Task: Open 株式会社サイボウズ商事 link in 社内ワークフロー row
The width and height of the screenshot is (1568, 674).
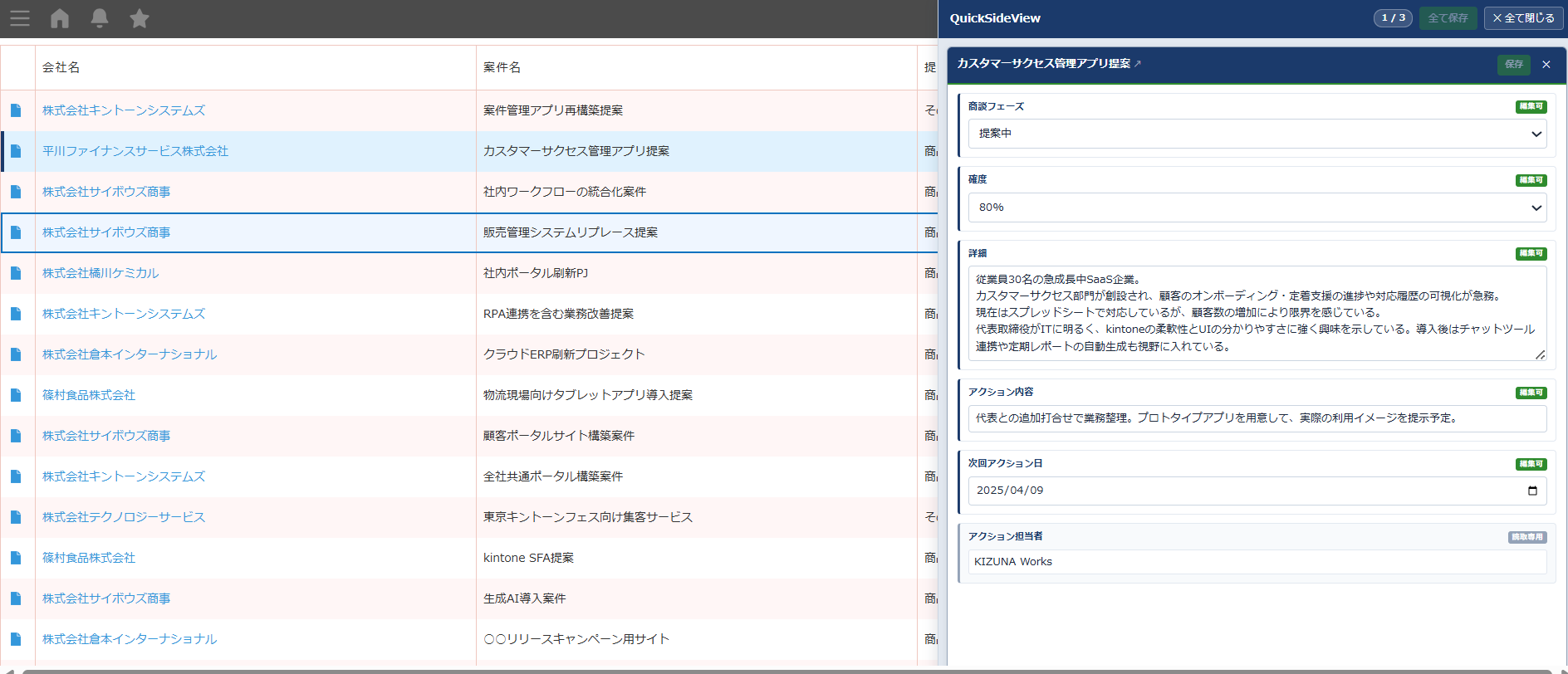Action: [x=106, y=192]
